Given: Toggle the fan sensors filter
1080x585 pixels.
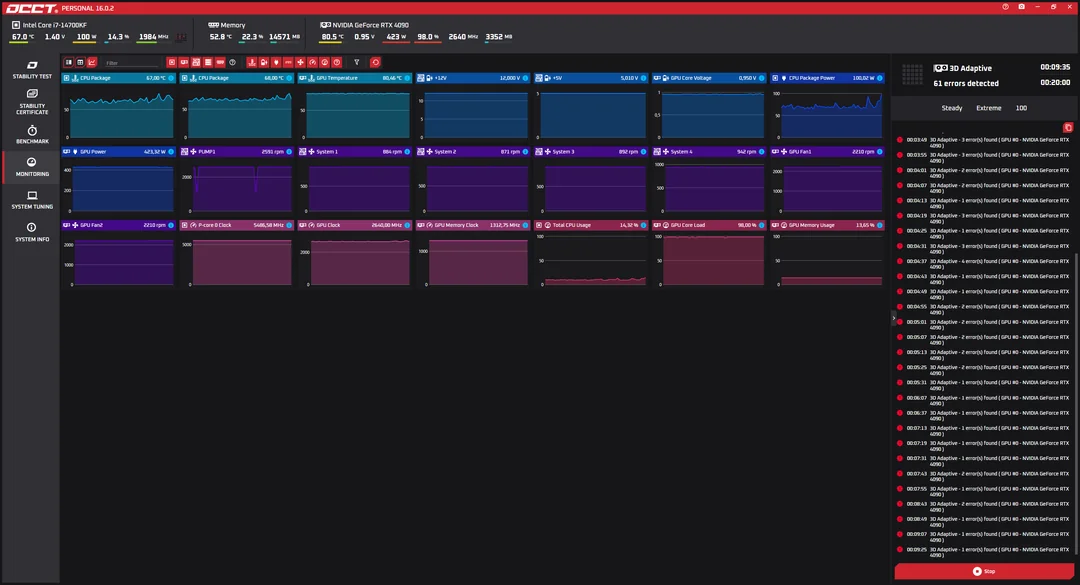Looking at the screenshot, I should click(x=300, y=62).
